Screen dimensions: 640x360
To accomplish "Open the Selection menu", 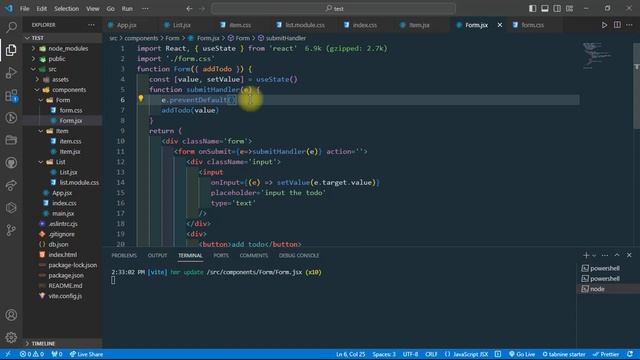I will [x=66, y=8].
